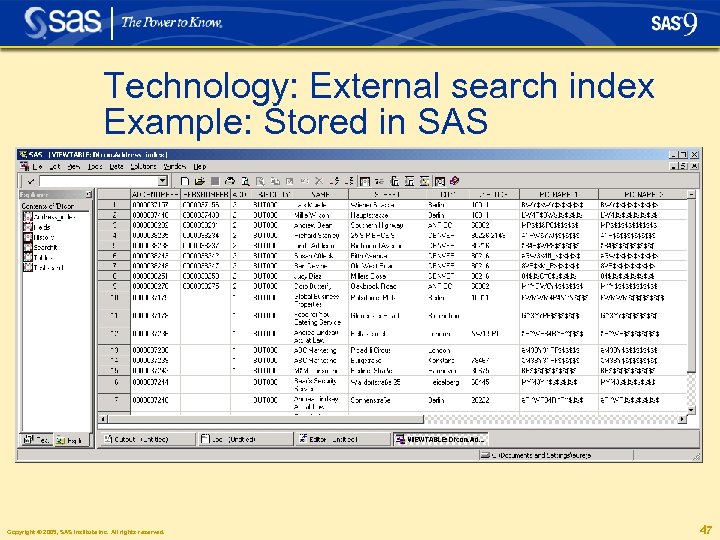Select row number 10 header

click(114, 301)
